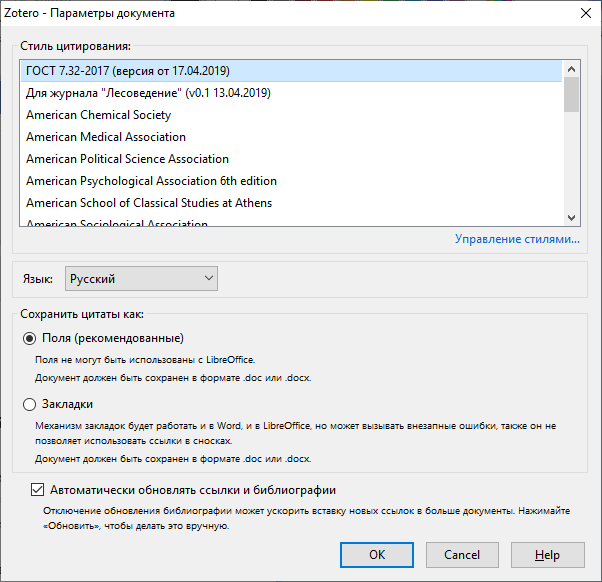Image resolution: width=602 pixels, height=582 pixels.
Task: Select the Закладки radio button
Action: tap(30, 404)
